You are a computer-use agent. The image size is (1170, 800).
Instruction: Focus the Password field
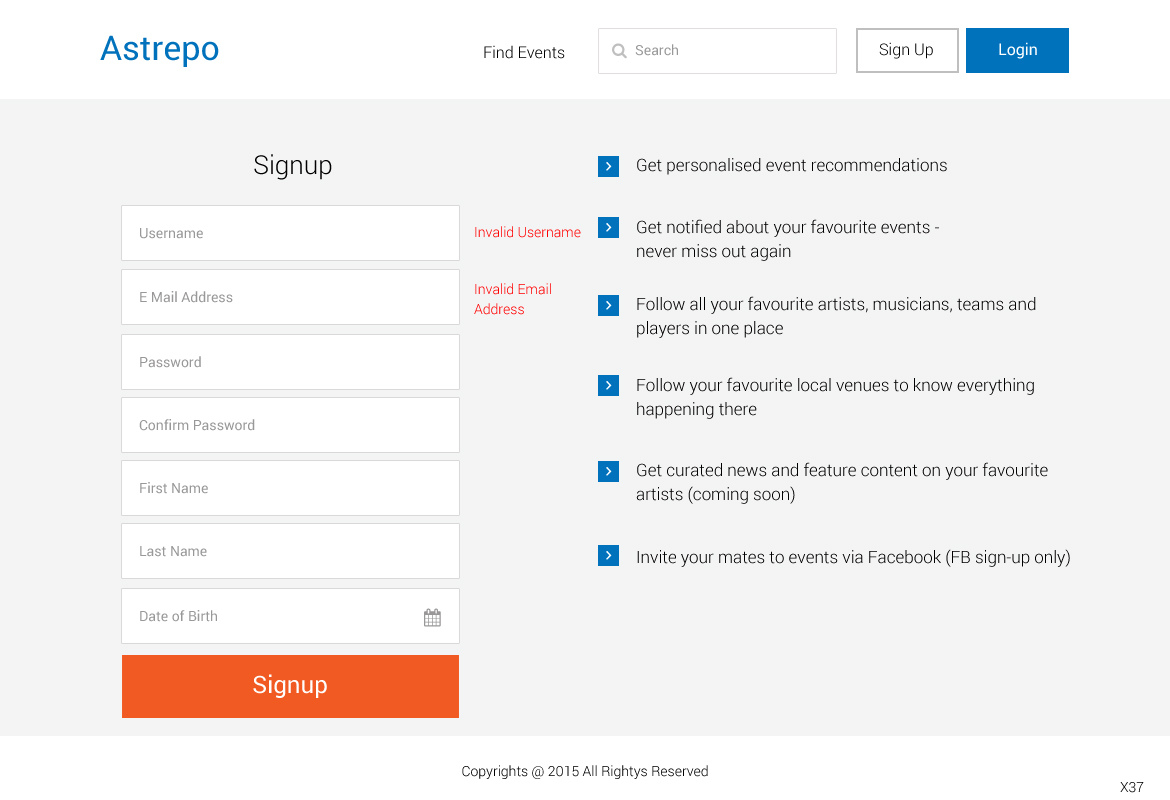290,362
